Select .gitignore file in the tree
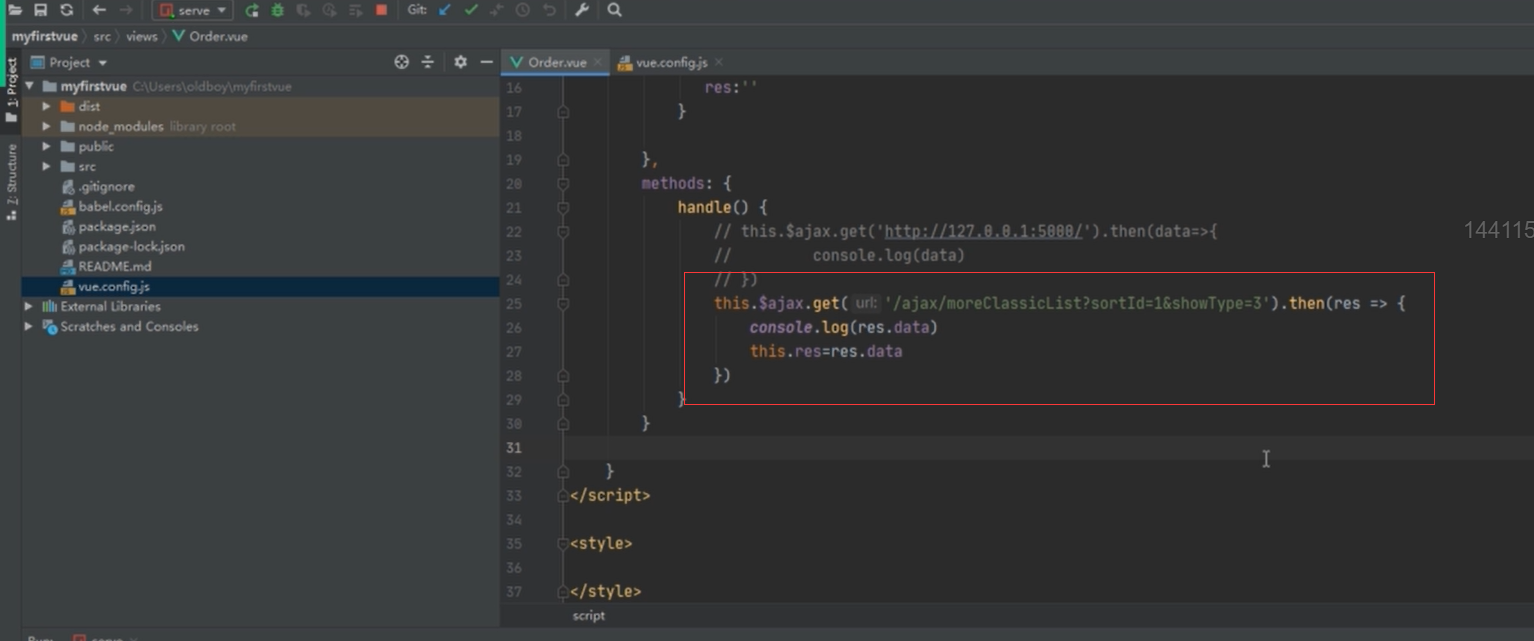Image resolution: width=1534 pixels, height=641 pixels. 260,186
